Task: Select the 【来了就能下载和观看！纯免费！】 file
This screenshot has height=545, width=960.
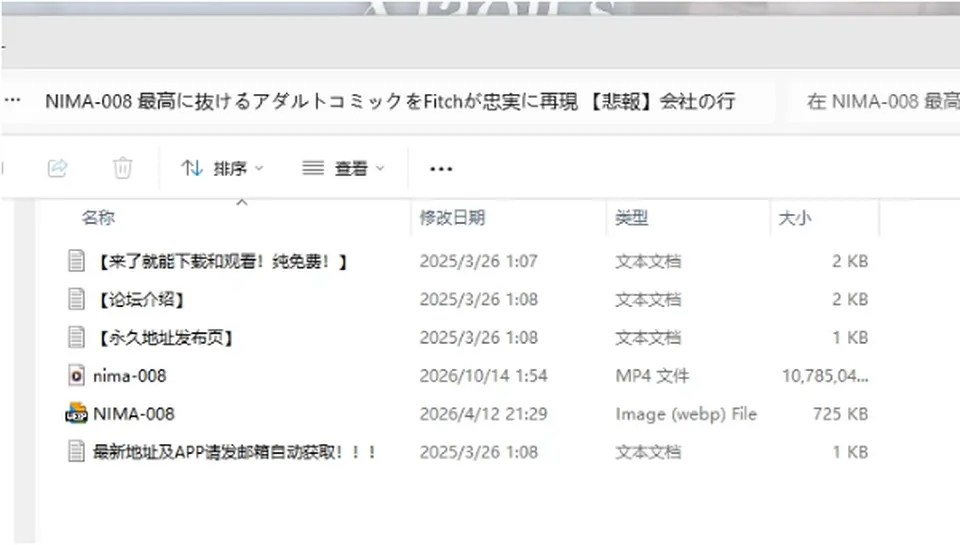Action: point(222,261)
